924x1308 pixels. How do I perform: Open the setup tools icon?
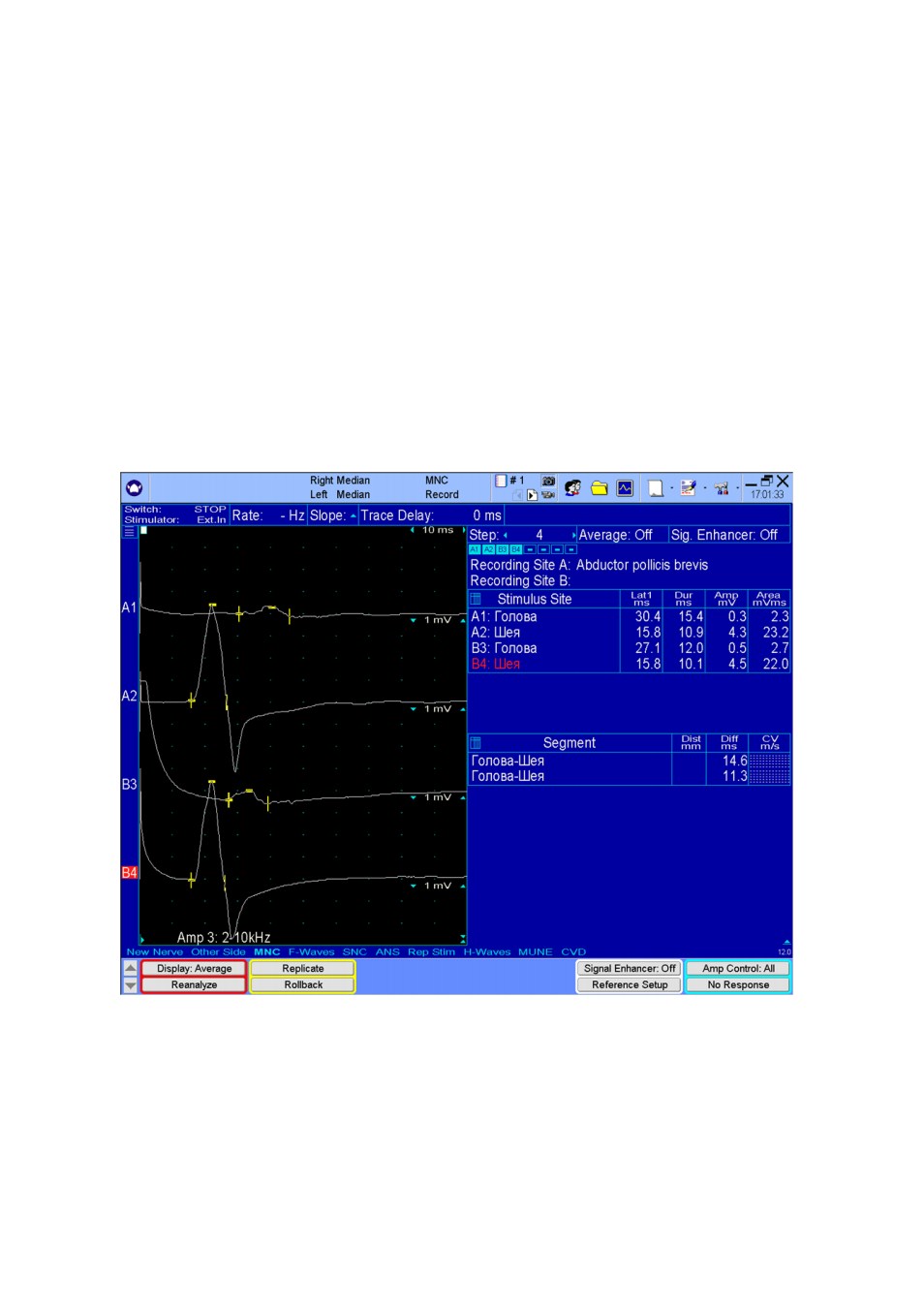[722, 488]
